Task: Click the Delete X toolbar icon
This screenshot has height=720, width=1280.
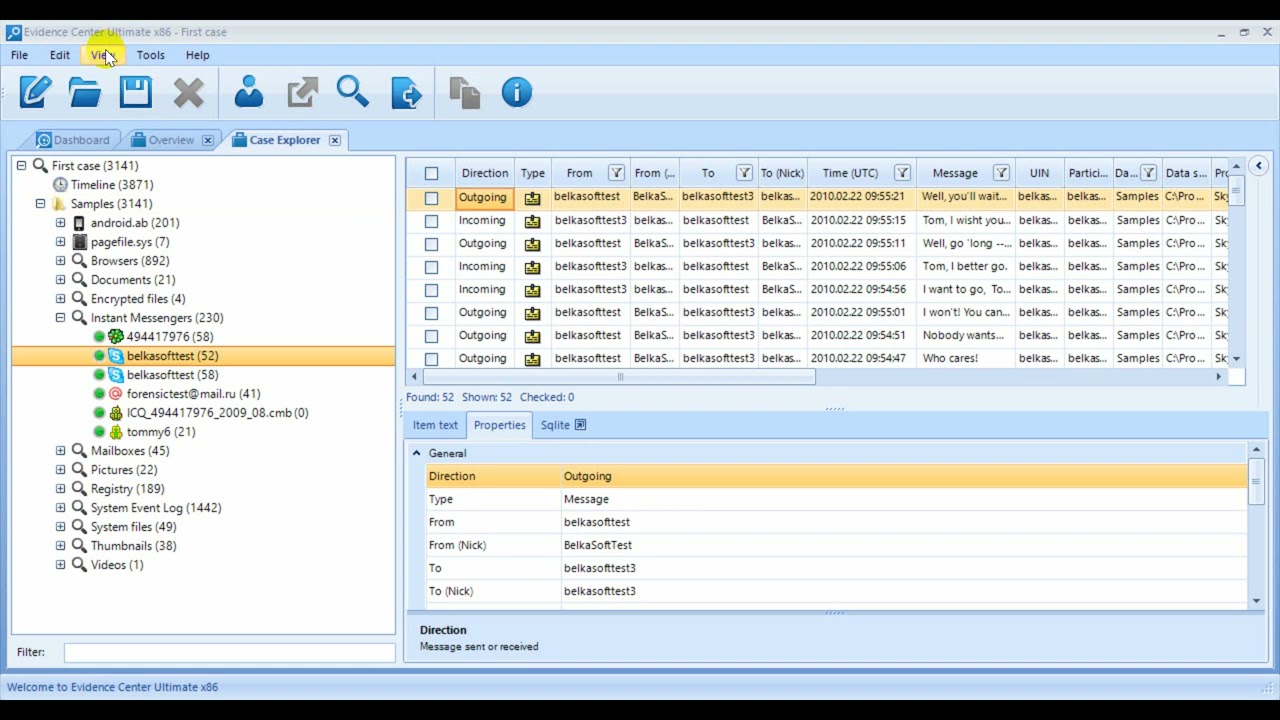Action: point(188,93)
